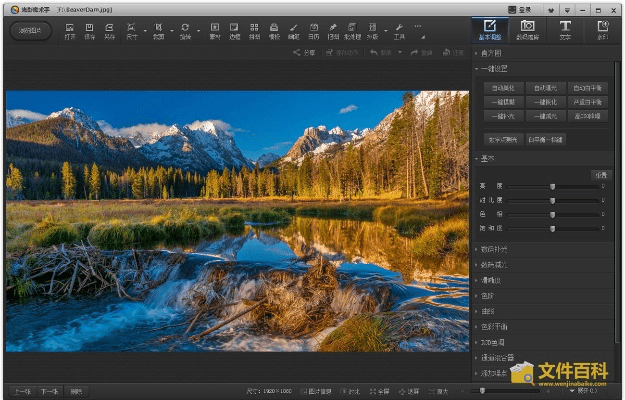Collapse the Basic sliders section
625x400 pixels.
(x=485, y=158)
